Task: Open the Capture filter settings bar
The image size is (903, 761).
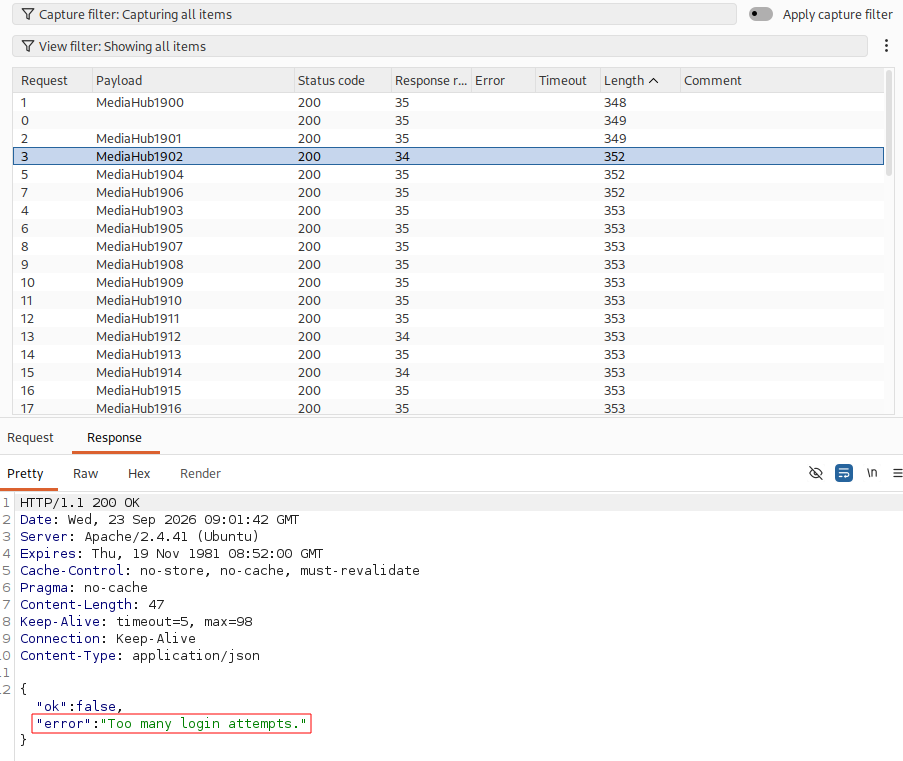Action: 374,14
